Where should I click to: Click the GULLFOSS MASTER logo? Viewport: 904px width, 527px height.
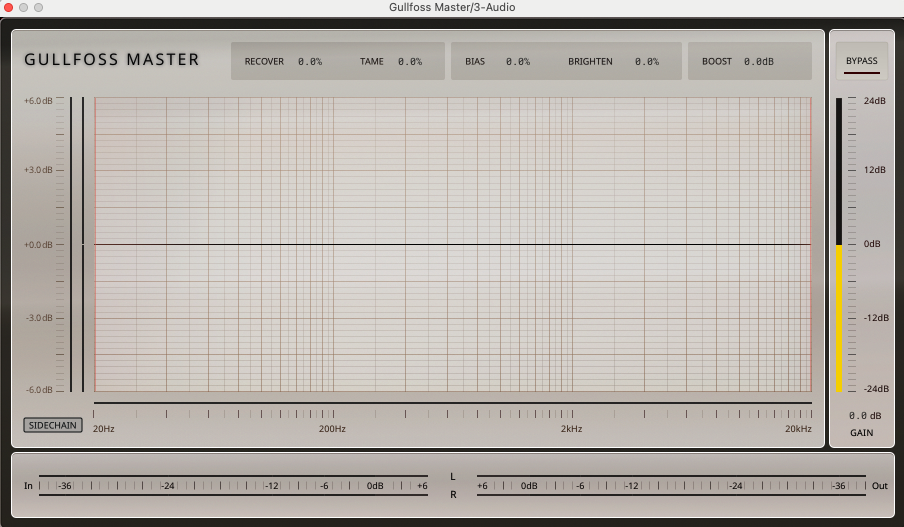point(112,60)
